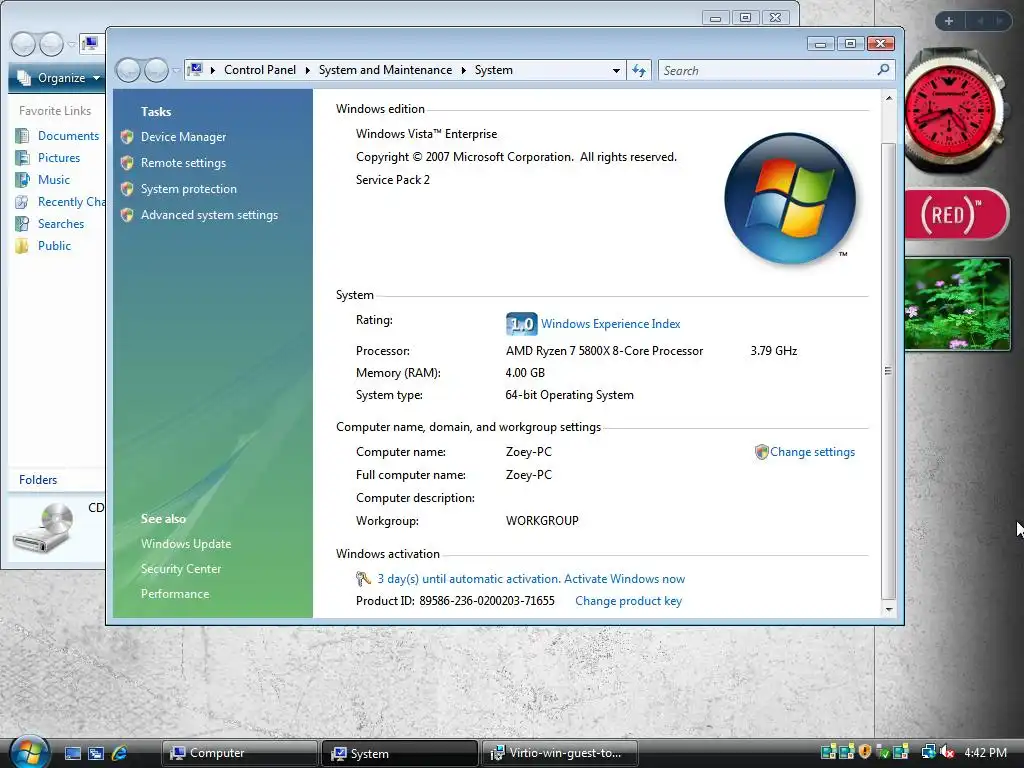
Task: Open Advanced system settings
Action: pos(210,215)
